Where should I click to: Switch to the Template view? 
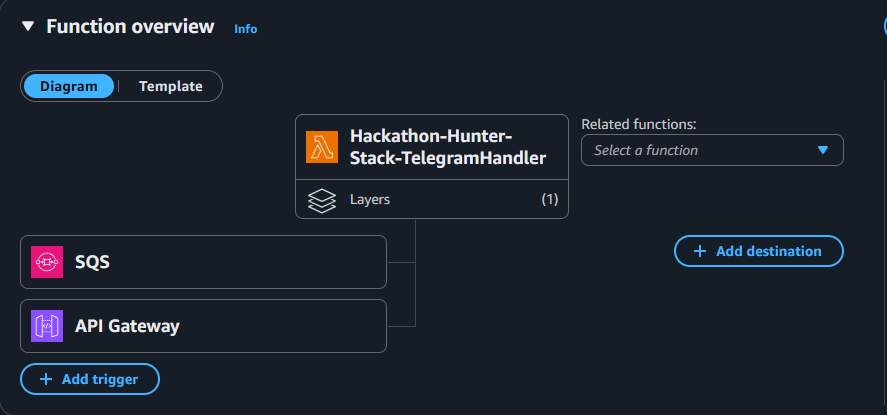[x=170, y=86]
